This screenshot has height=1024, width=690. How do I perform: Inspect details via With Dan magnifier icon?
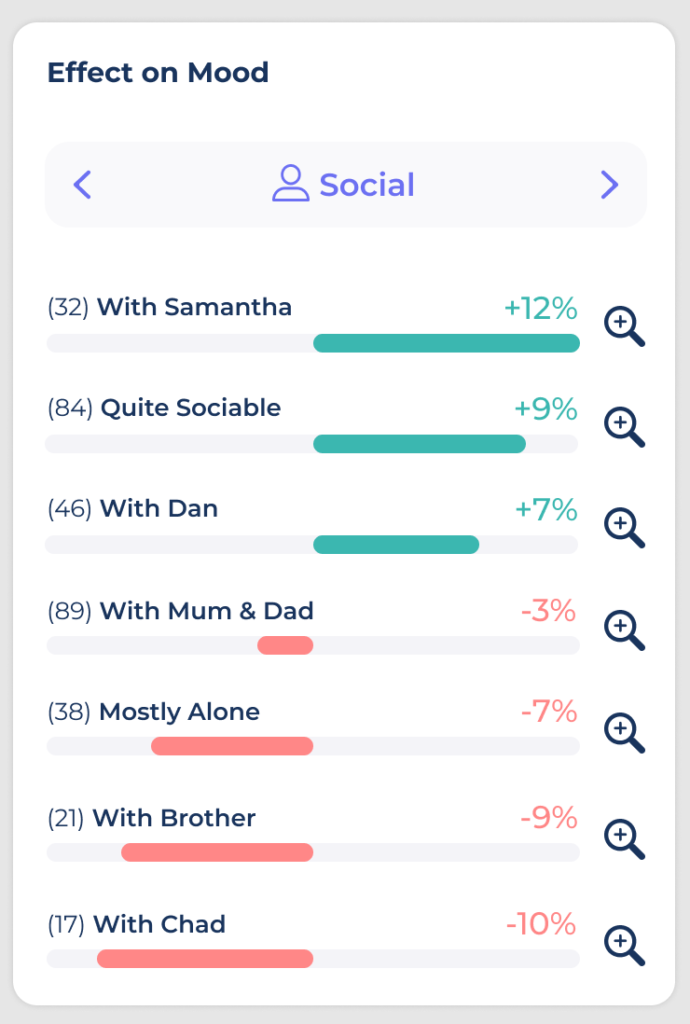click(623, 529)
